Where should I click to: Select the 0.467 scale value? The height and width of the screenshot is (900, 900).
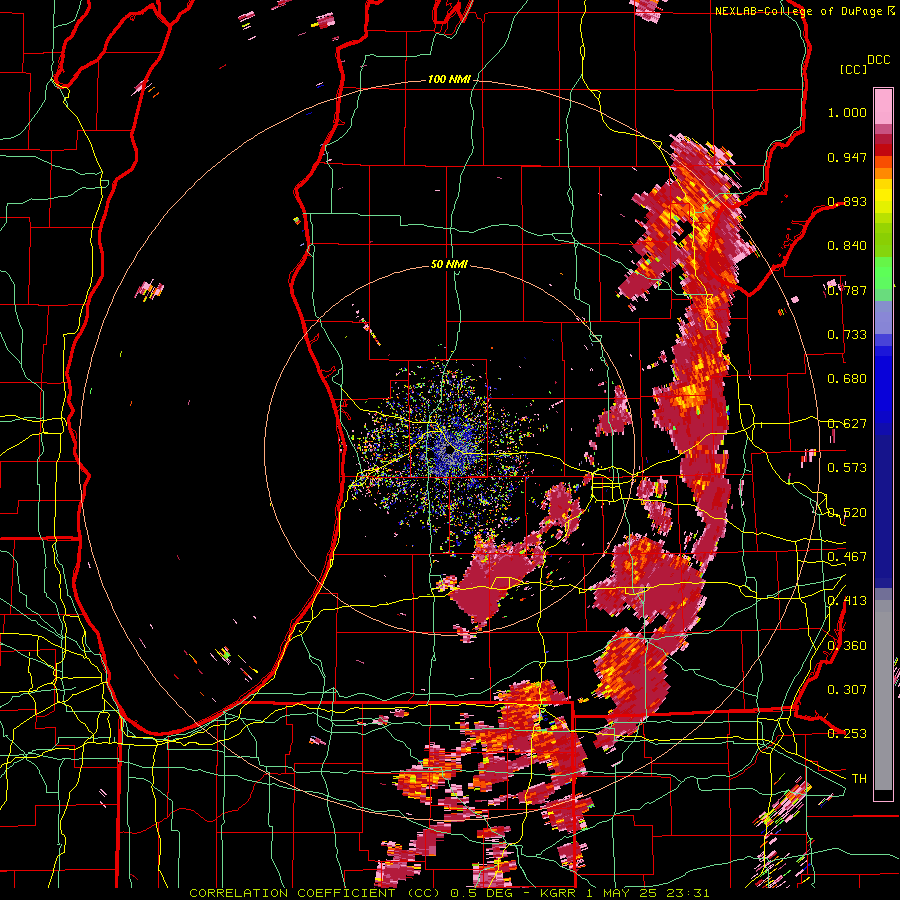click(847, 557)
